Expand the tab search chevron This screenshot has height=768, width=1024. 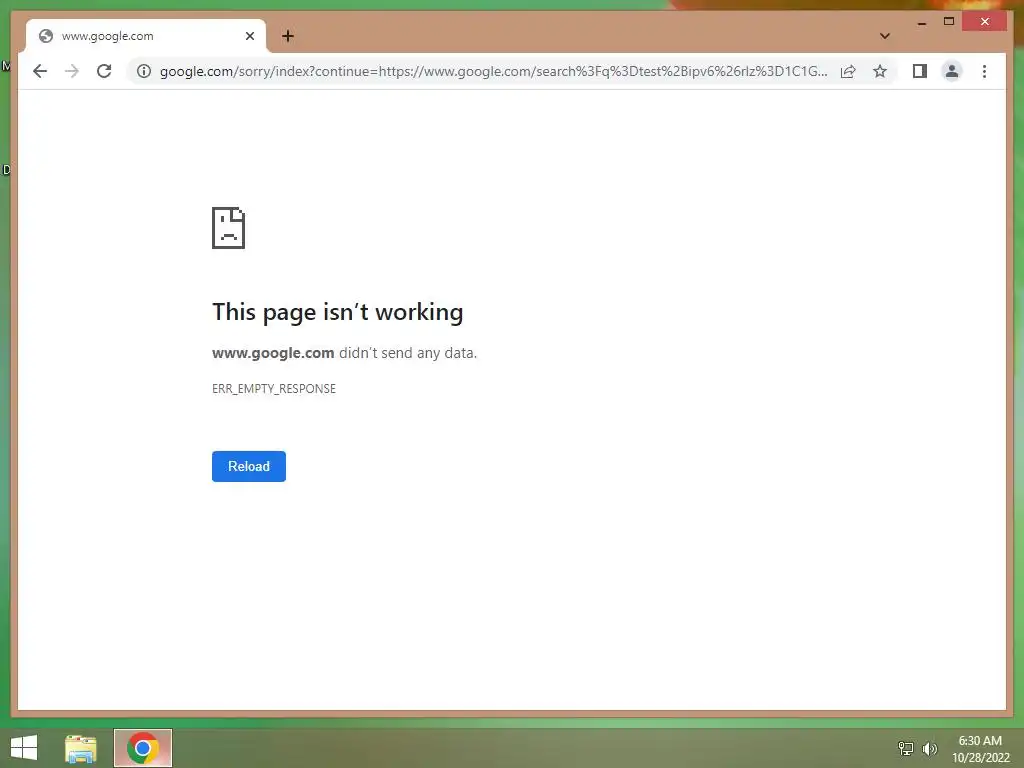884,36
